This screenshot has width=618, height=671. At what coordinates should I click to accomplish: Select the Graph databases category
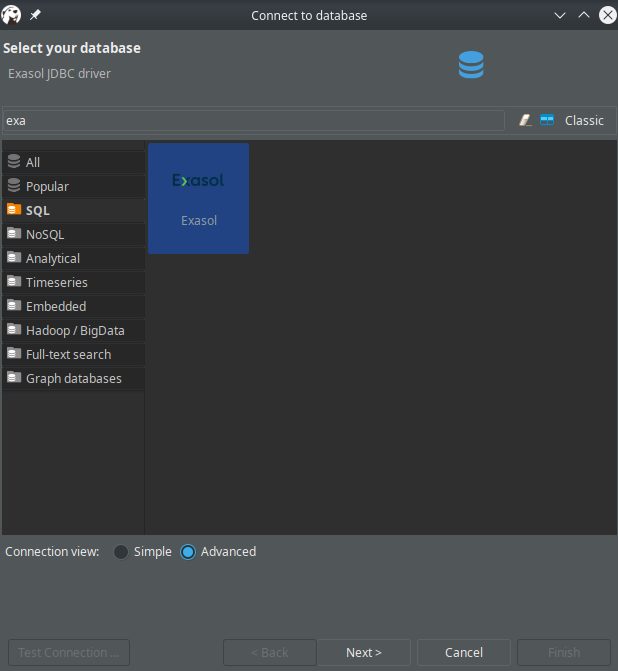[x=74, y=378]
